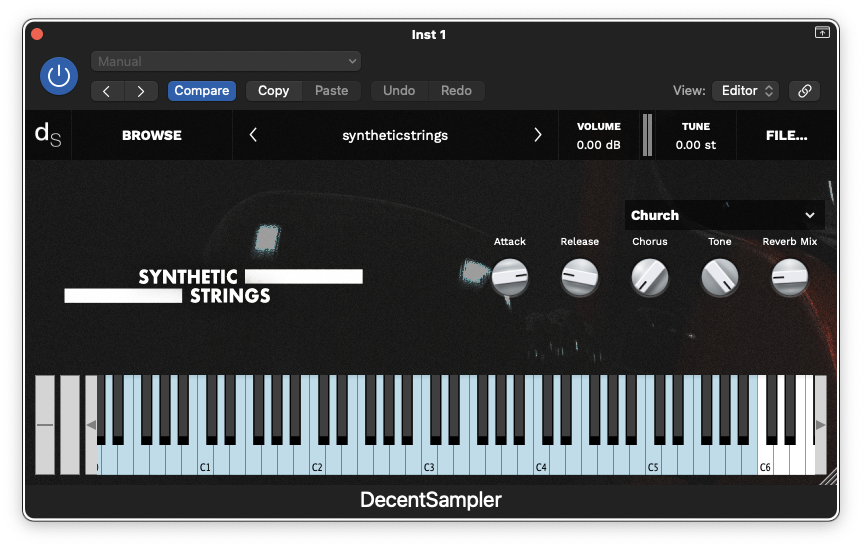Click the VOLUME 0.00 dB field
Image resolution: width=862 pixels, height=548 pixels.
pos(599,136)
